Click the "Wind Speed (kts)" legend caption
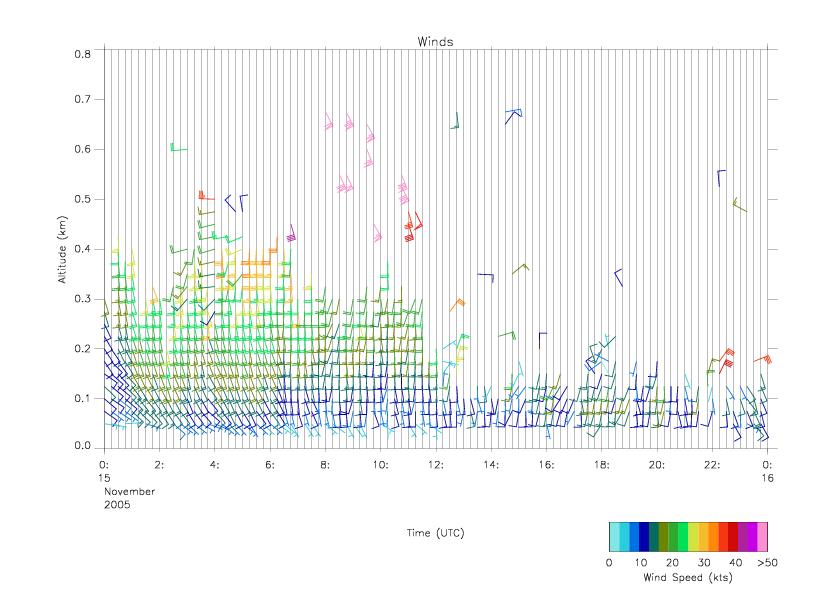 [688, 577]
